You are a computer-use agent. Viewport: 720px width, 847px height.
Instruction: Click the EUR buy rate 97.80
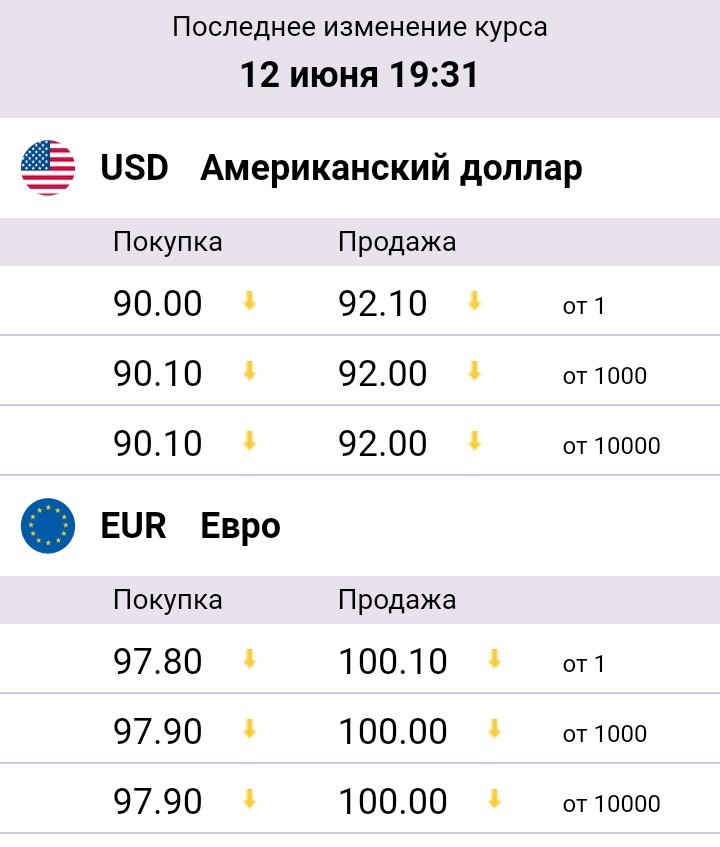tap(158, 661)
